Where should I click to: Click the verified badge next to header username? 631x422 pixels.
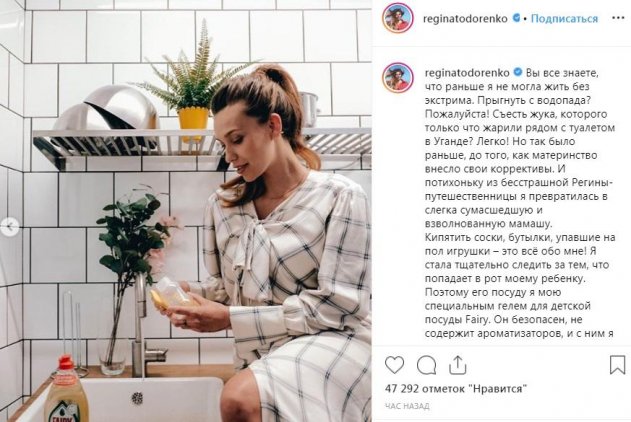click(x=516, y=18)
